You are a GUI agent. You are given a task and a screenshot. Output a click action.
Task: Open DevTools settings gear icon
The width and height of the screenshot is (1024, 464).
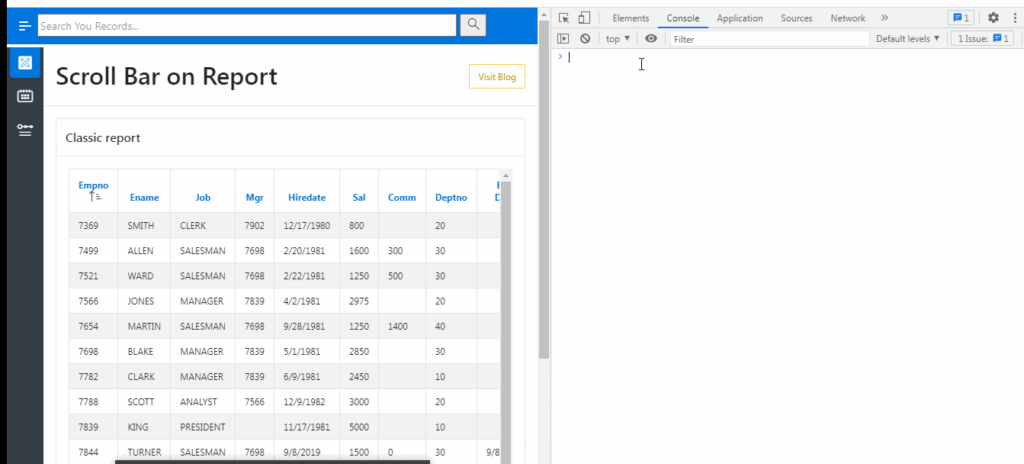click(x=993, y=18)
